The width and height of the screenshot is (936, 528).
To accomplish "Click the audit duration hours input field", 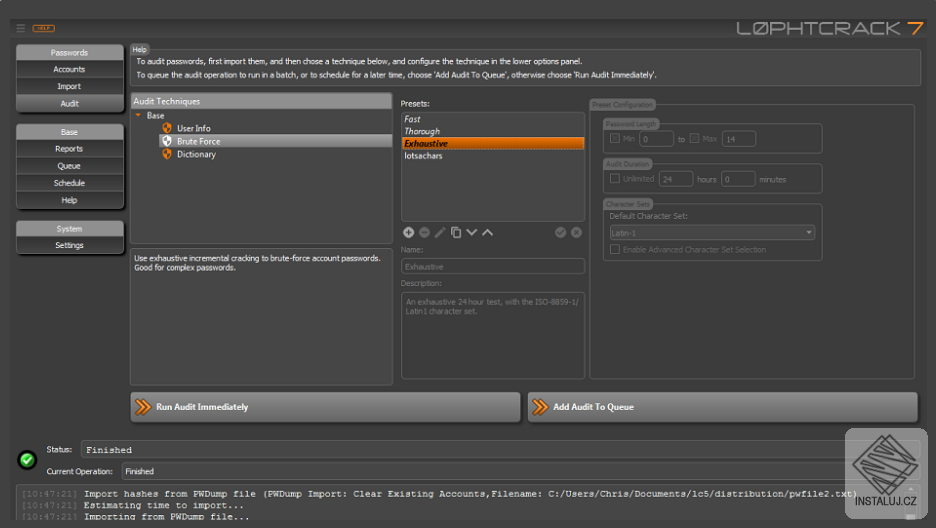I will [x=676, y=179].
